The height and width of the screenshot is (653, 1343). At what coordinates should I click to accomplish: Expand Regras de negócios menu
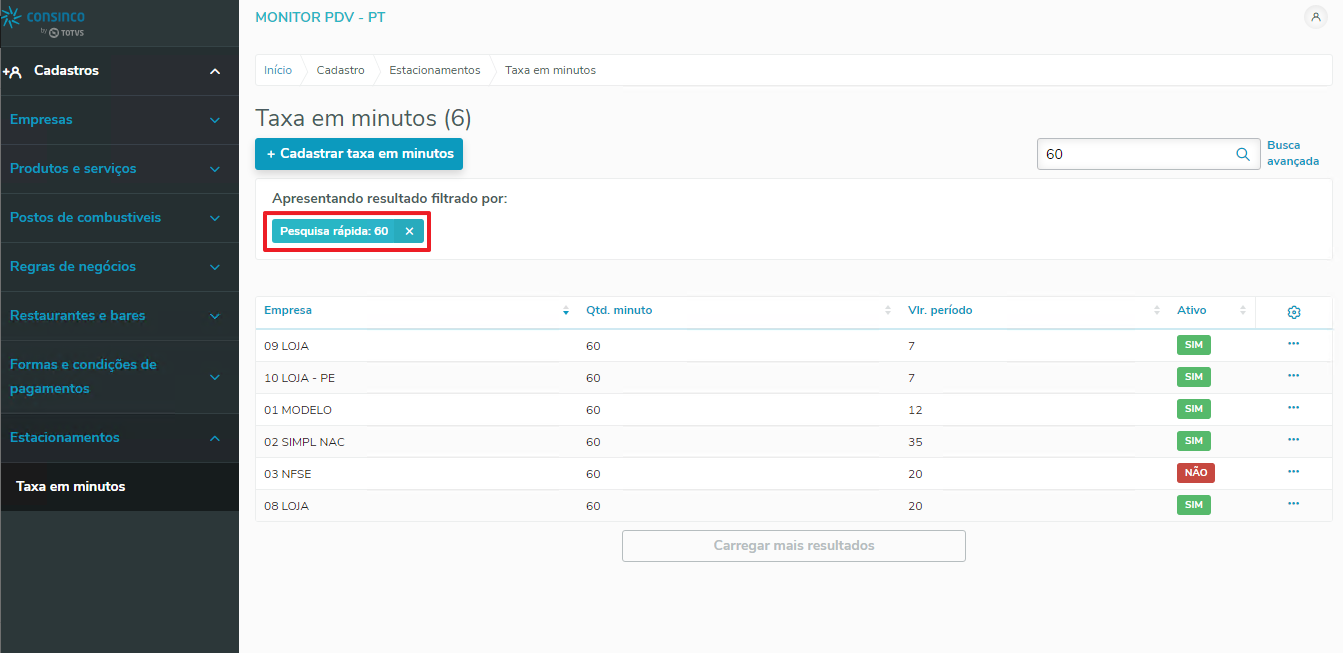coord(119,267)
